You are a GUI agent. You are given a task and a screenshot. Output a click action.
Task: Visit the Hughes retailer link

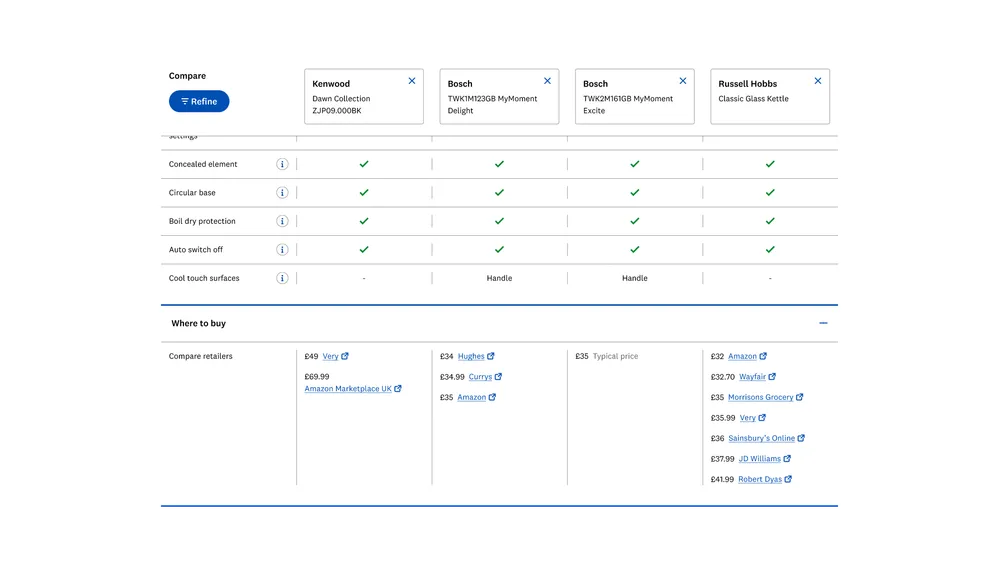pyautogui.click(x=471, y=356)
